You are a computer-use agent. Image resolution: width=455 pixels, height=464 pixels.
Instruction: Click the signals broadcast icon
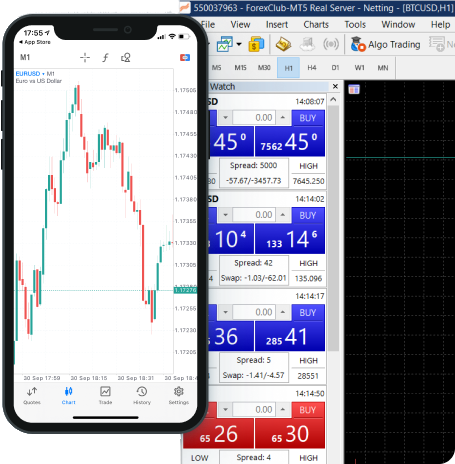[x=331, y=44]
